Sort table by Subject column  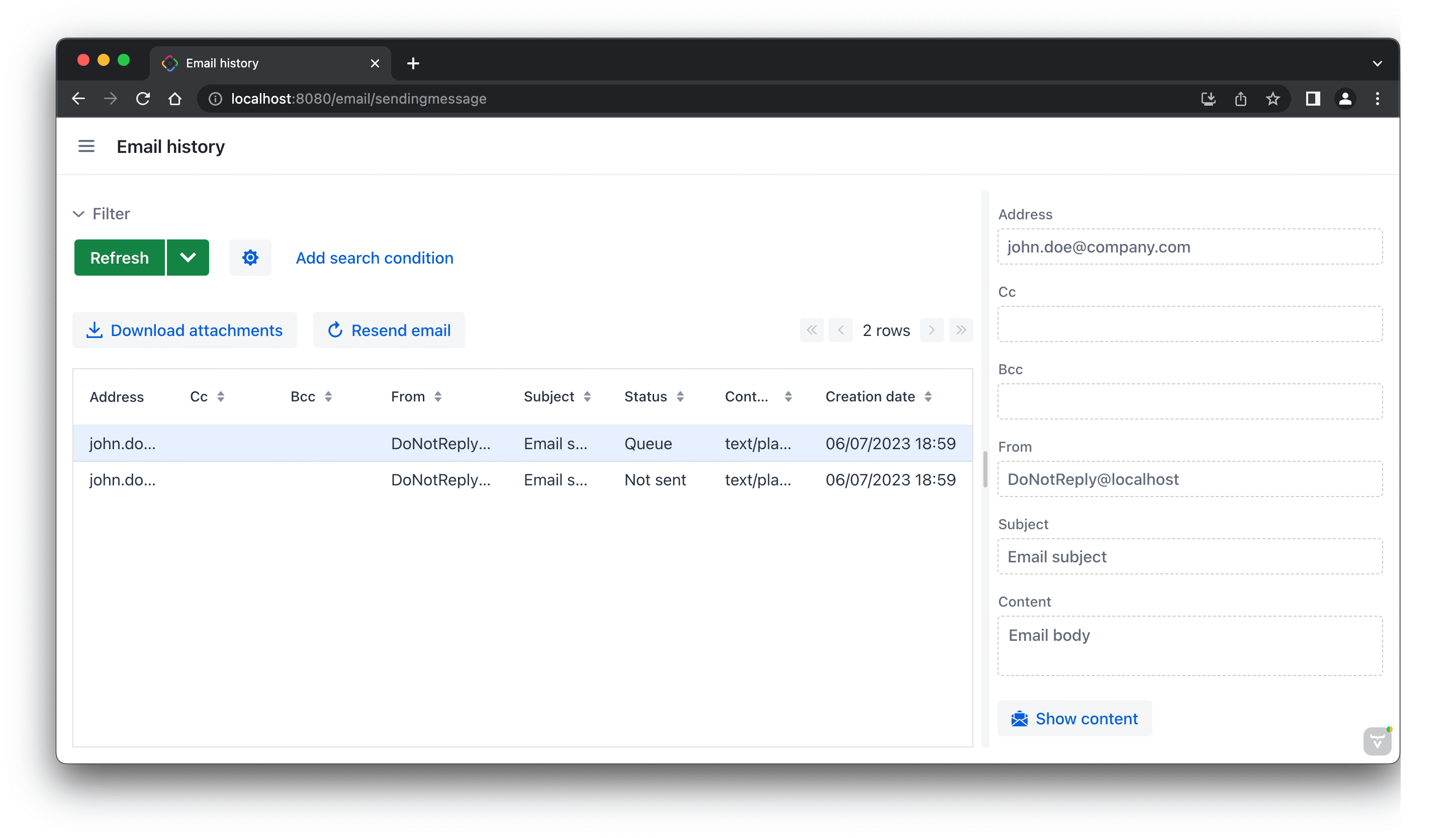(587, 396)
